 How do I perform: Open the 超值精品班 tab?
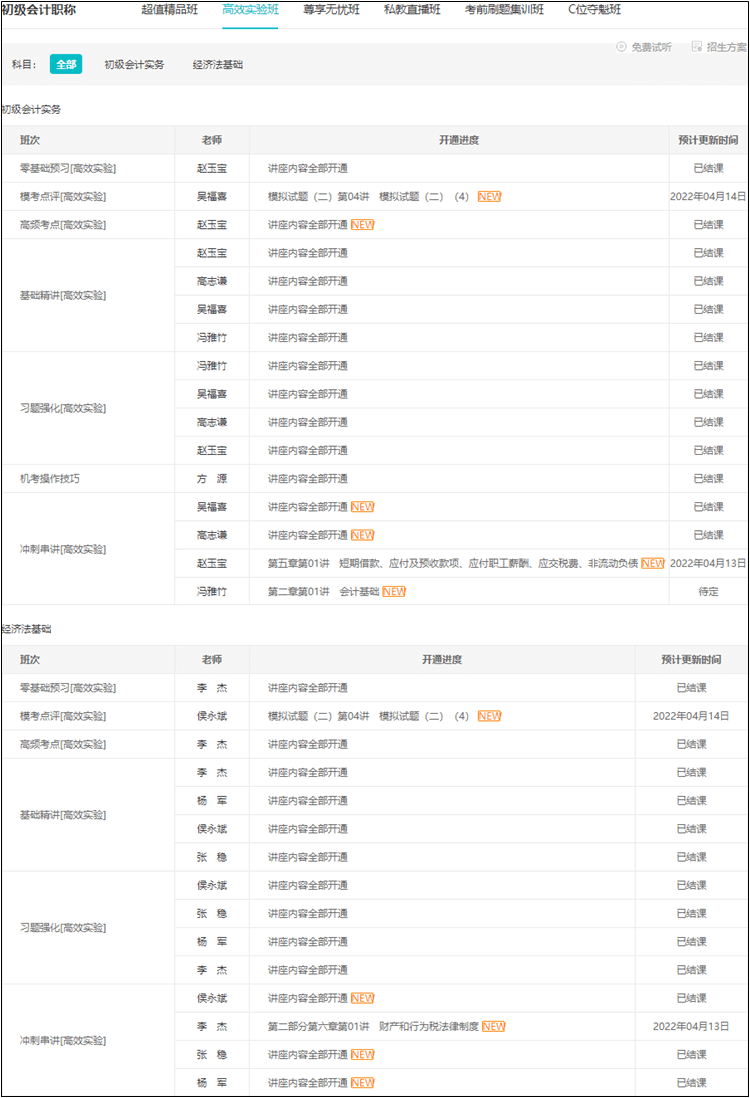click(169, 10)
